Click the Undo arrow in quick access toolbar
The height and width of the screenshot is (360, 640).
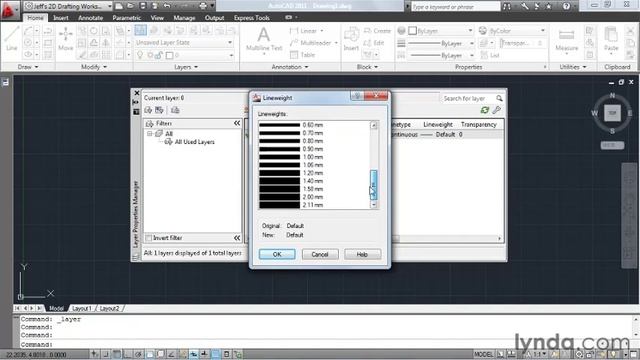tap(167, 6)
